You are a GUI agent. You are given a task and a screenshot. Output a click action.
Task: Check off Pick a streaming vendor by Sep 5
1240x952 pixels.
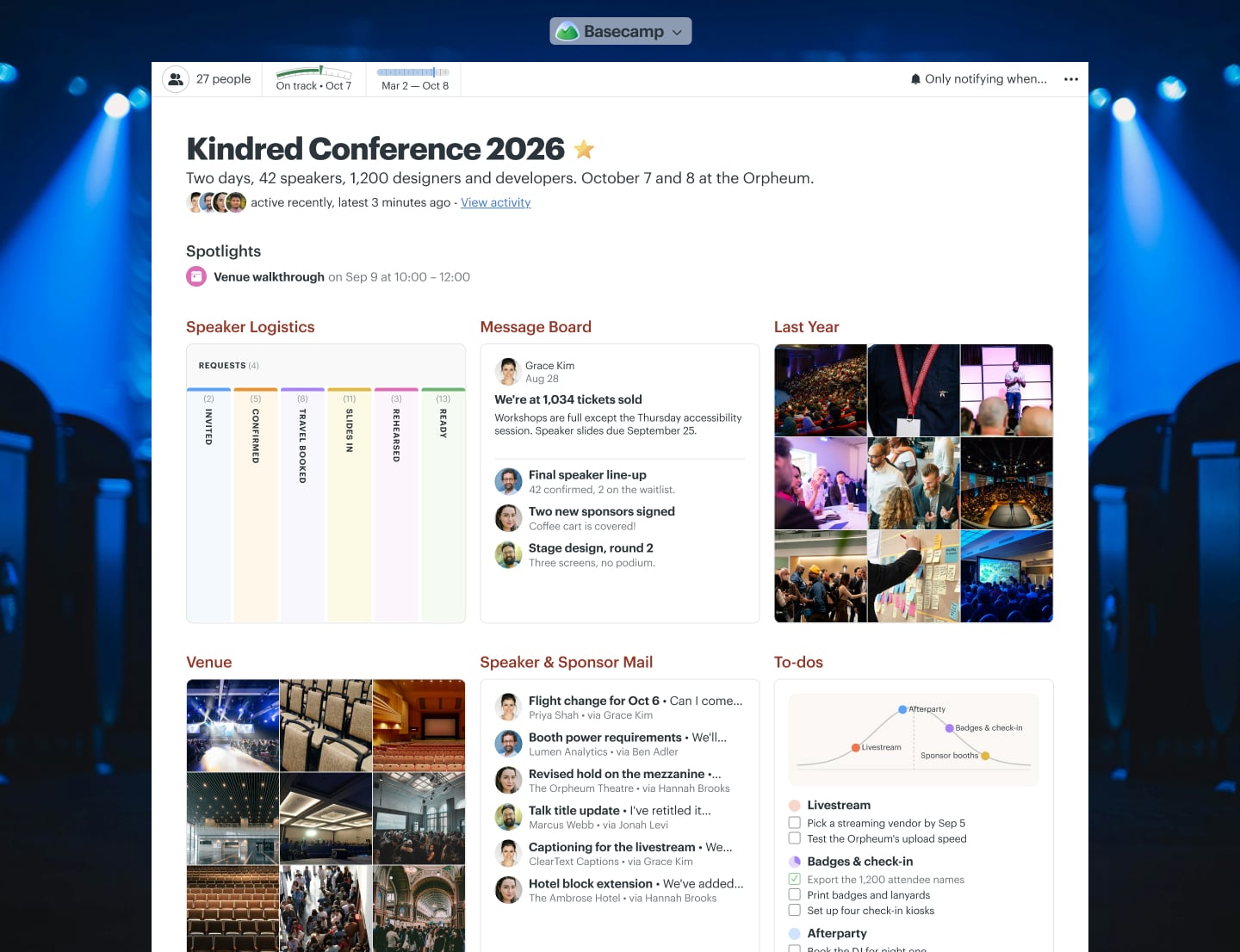tap(795, 823)
